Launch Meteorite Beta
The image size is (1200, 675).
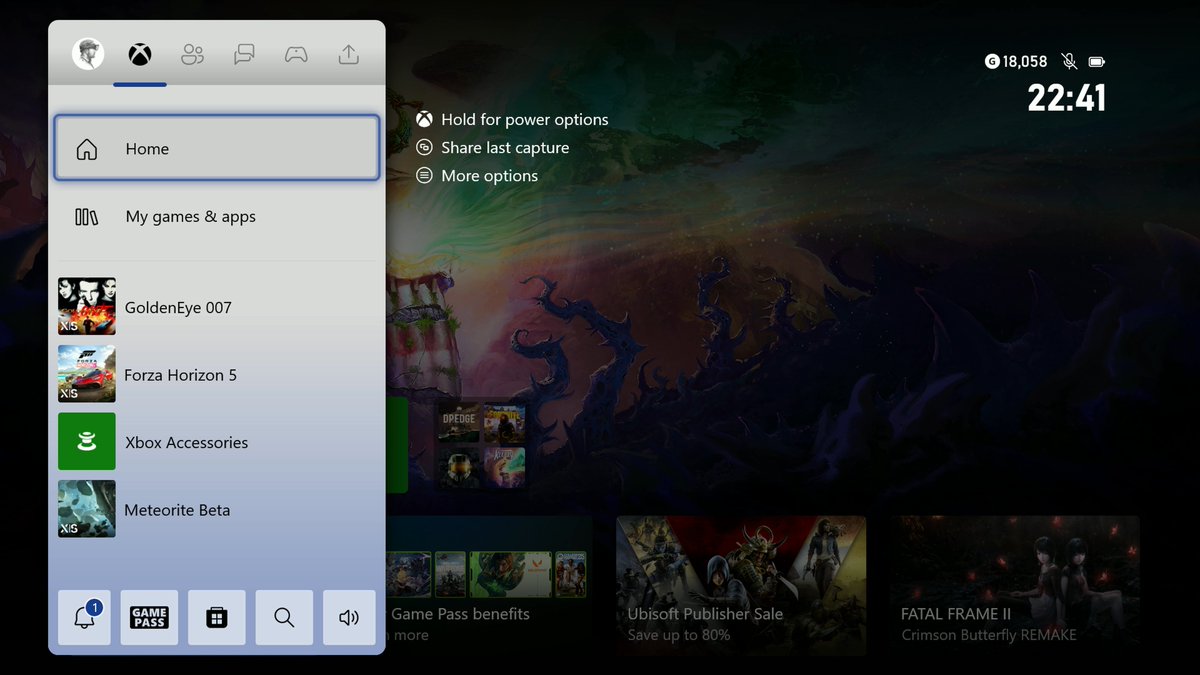coord(217,509)
